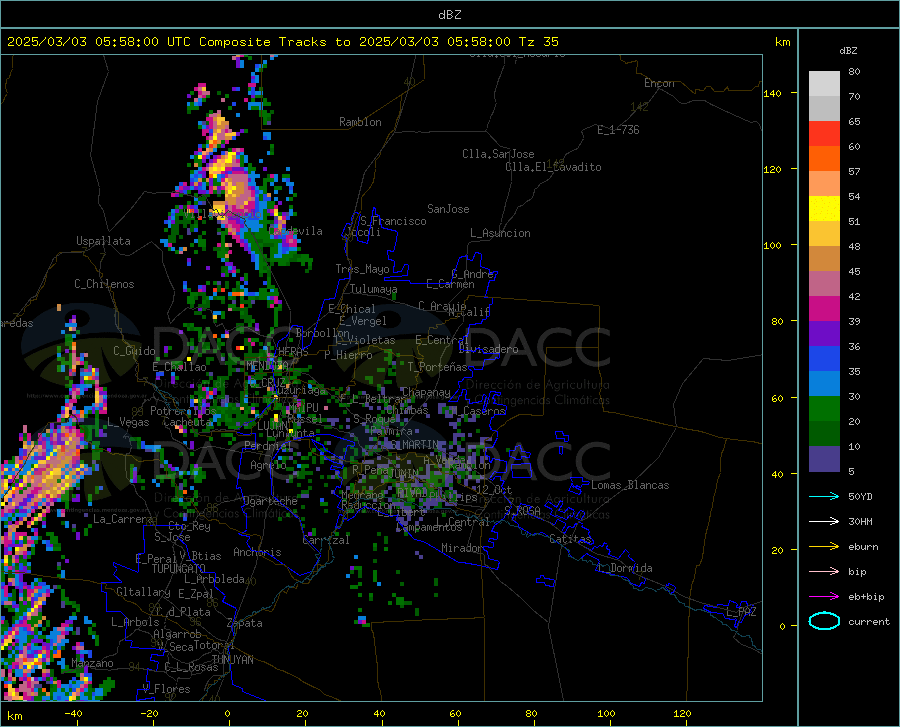The width and height of the screenshot is (900, 727).
Task: Click the 'TUNUYAN' map label
Action: (x=232, y=660)
